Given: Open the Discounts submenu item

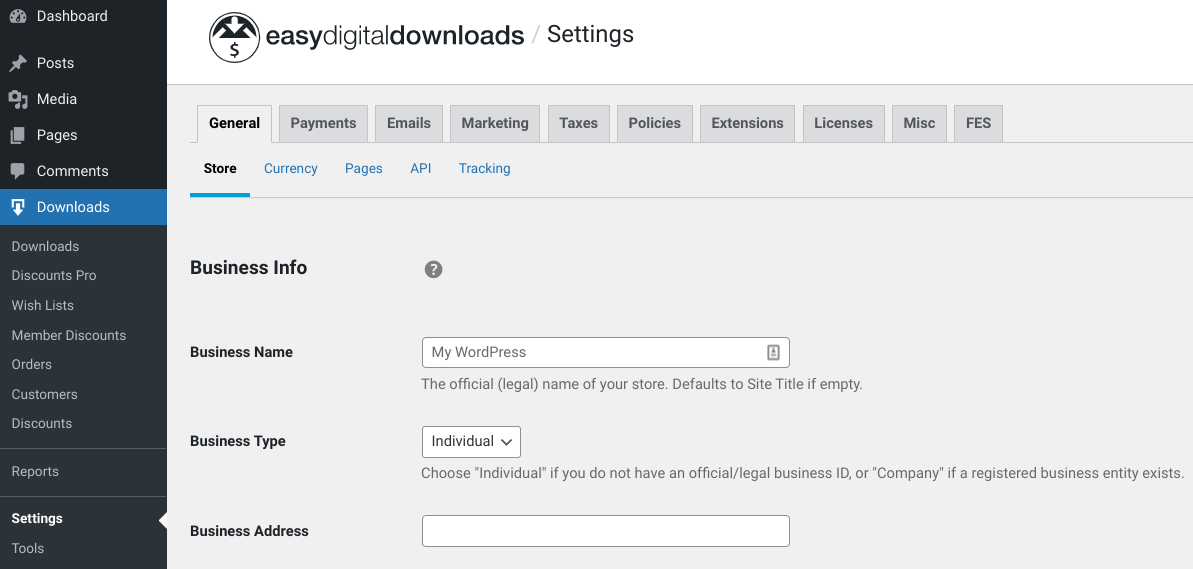Looking at the screenshot, I should tap(42, 424).
